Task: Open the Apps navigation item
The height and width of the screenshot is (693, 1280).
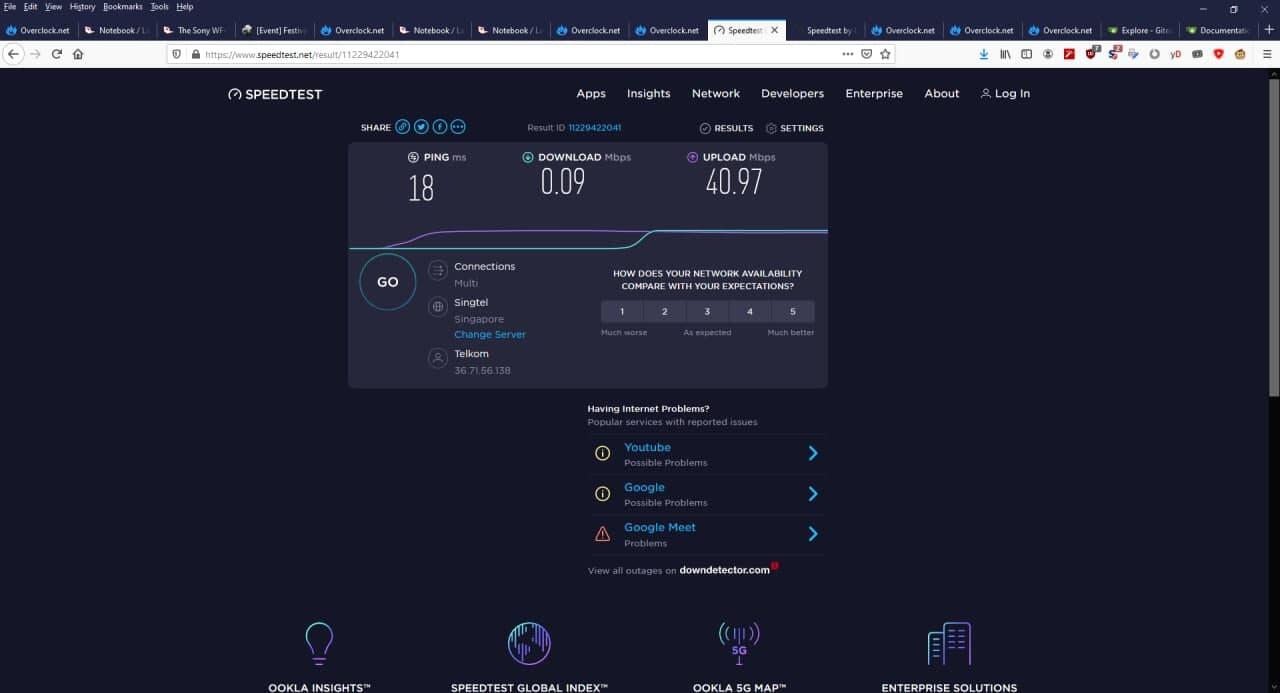Action: click(591, 94)
